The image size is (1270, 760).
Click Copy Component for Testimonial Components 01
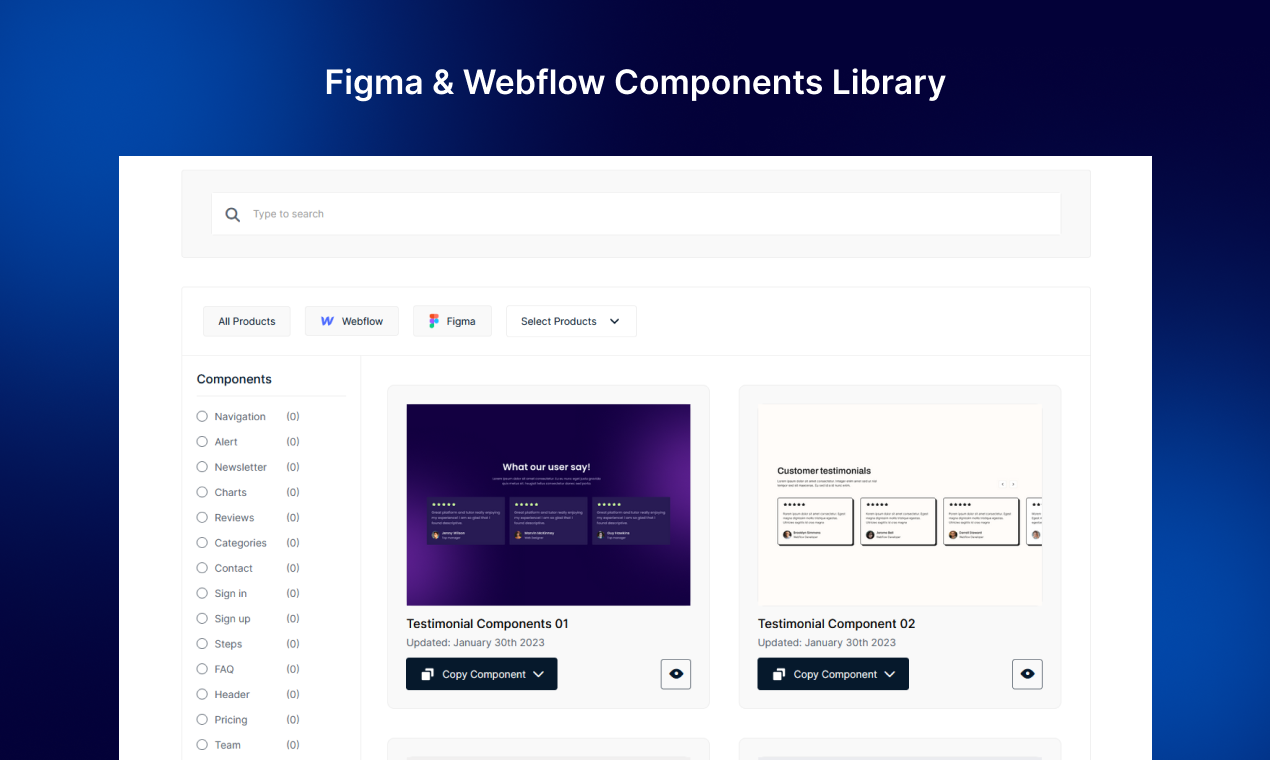482,674
